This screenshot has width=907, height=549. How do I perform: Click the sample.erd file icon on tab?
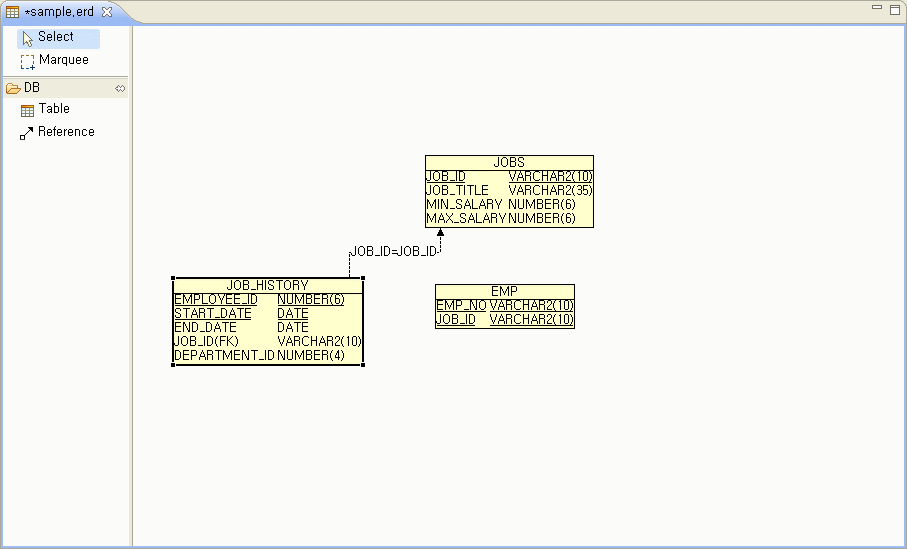tap(13, 12)
